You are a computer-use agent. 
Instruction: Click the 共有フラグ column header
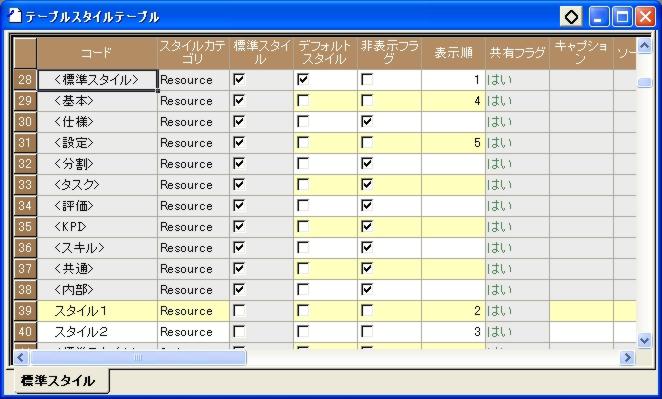[518, 53]
